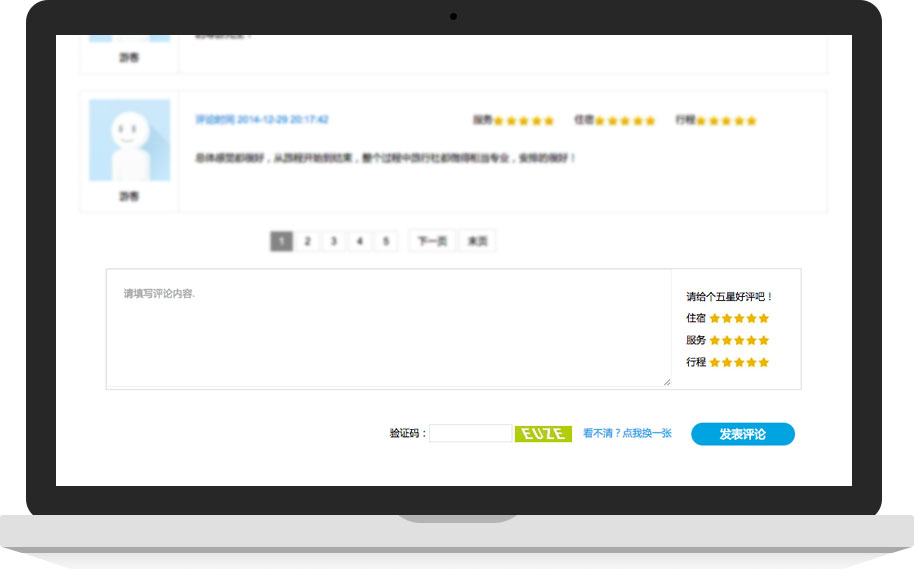Set 住宿 rating to one star
The width and height of the screenshot is (914, 569).
coord(715,318)
